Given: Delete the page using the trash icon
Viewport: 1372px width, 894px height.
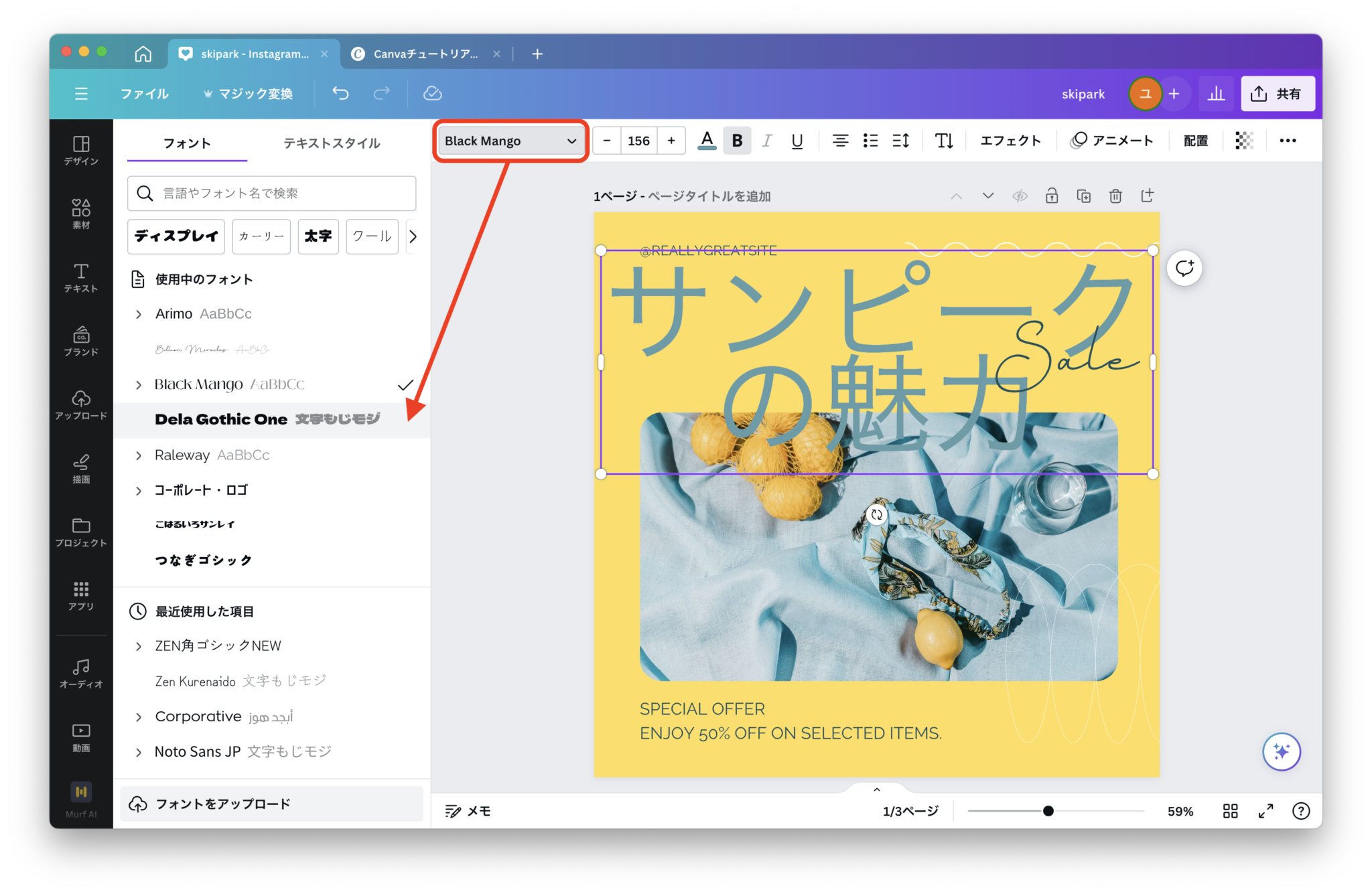Looking at the screenshot, I should tap(1115, 196).
